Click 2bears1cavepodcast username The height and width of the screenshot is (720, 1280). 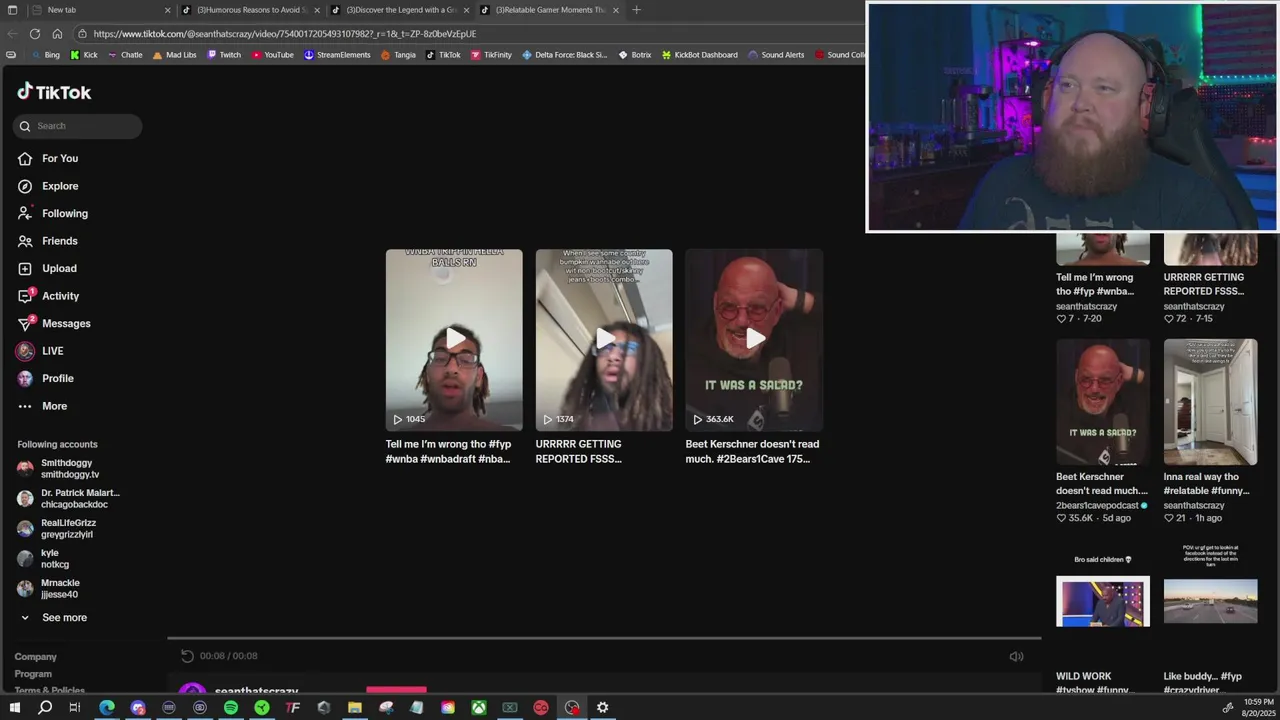[x=1097, y=506]
